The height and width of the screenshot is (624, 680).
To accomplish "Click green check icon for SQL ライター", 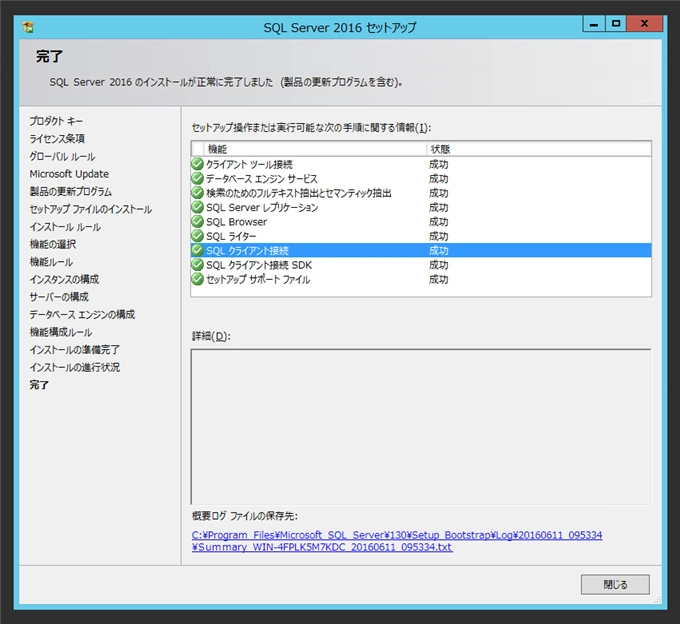I will click(197, 236).
